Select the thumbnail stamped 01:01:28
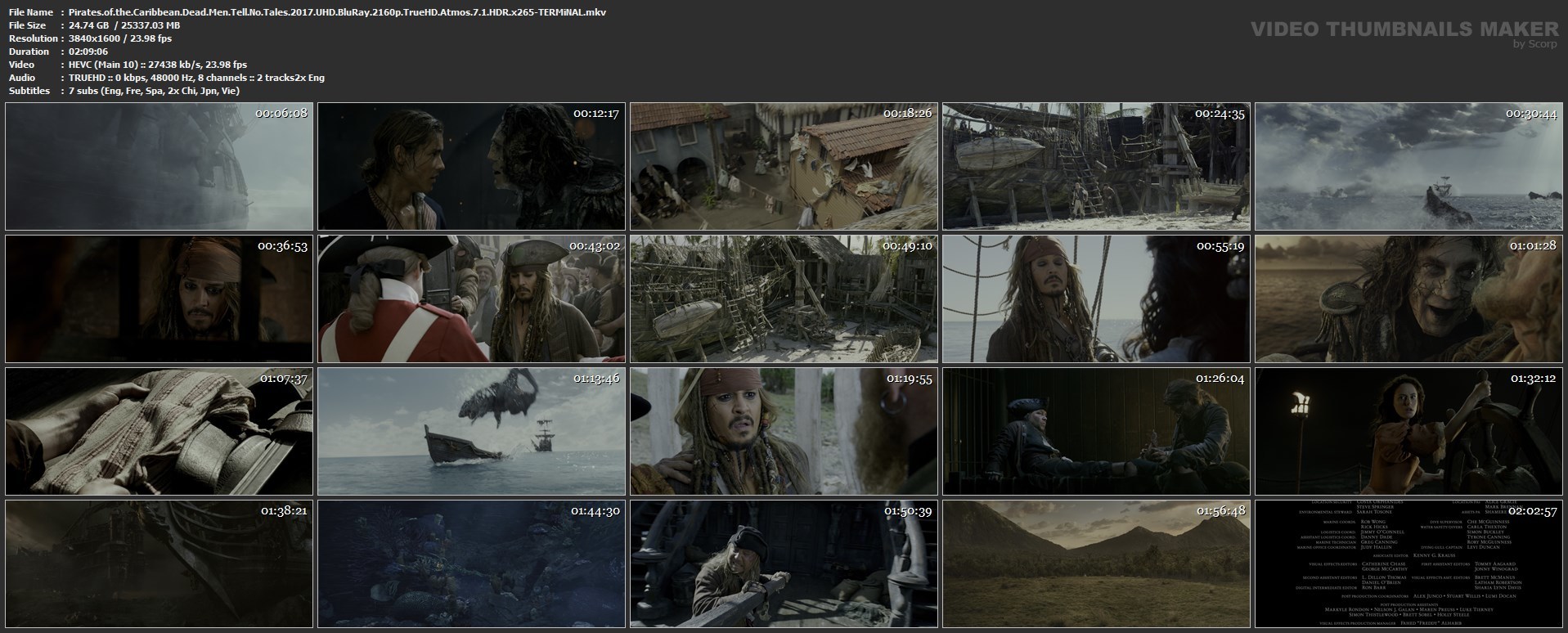This screenshot has height=633, width=1568. pos(1409,299)
